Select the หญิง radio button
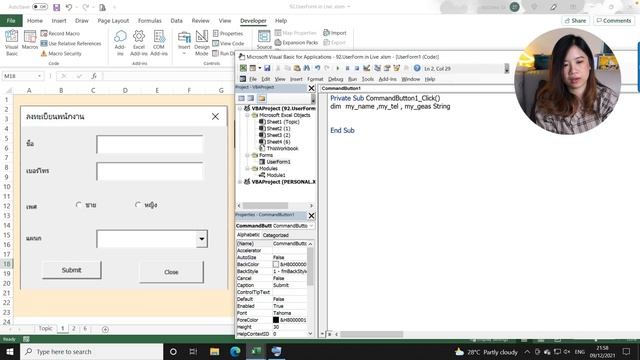640x360 pixels. 138,204
